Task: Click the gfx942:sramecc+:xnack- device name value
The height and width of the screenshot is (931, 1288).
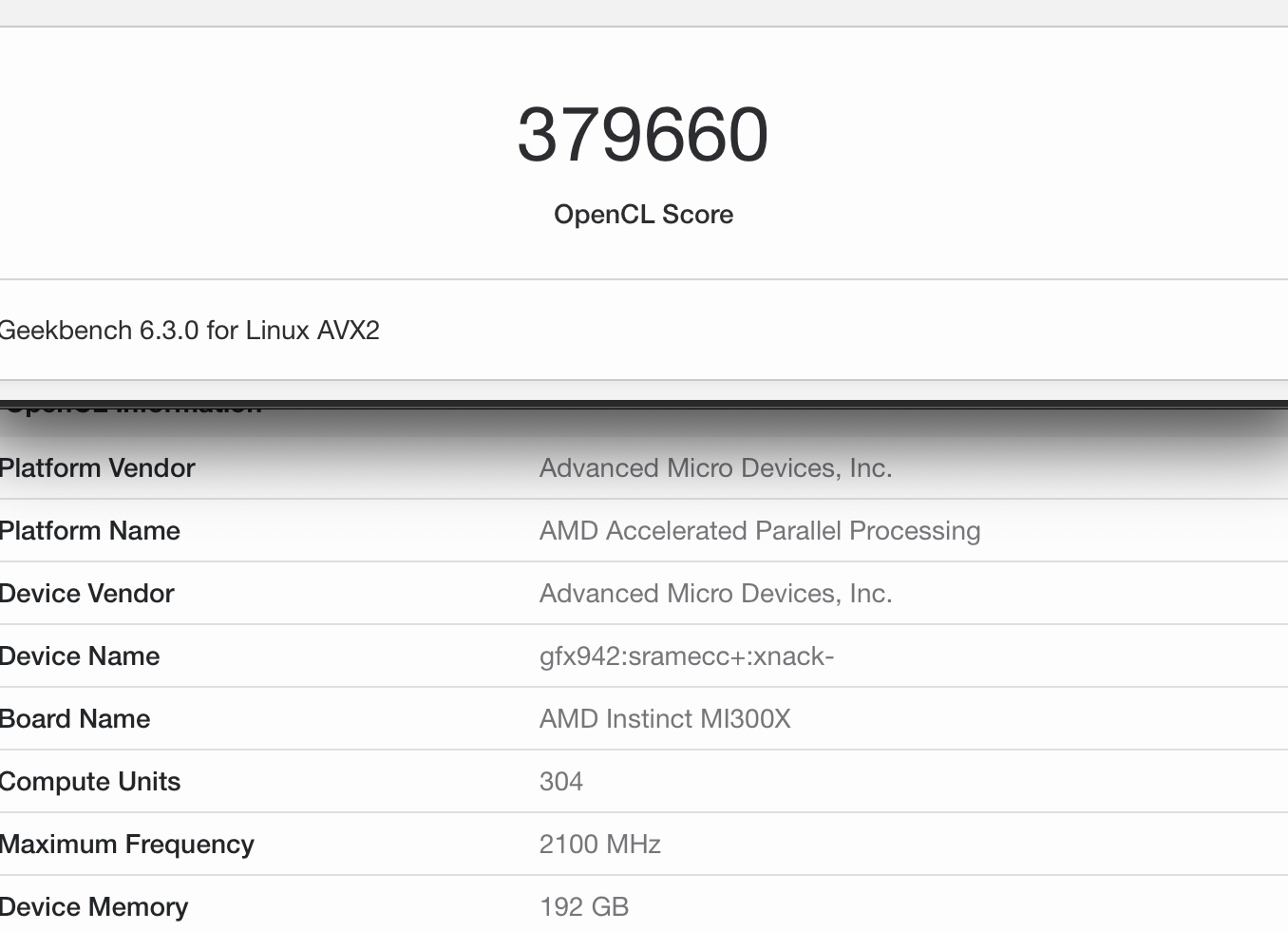Action: coord(686,656)
